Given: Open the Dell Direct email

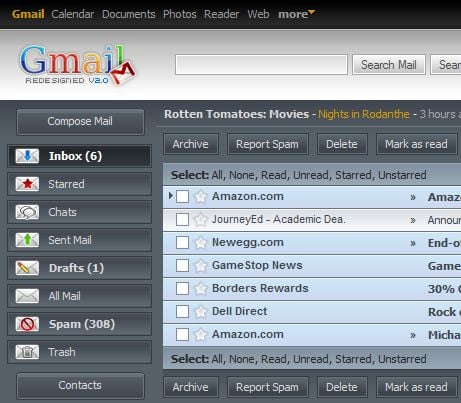Looking at the screenshot, I should pyautogui.click(x=312, y=312).
